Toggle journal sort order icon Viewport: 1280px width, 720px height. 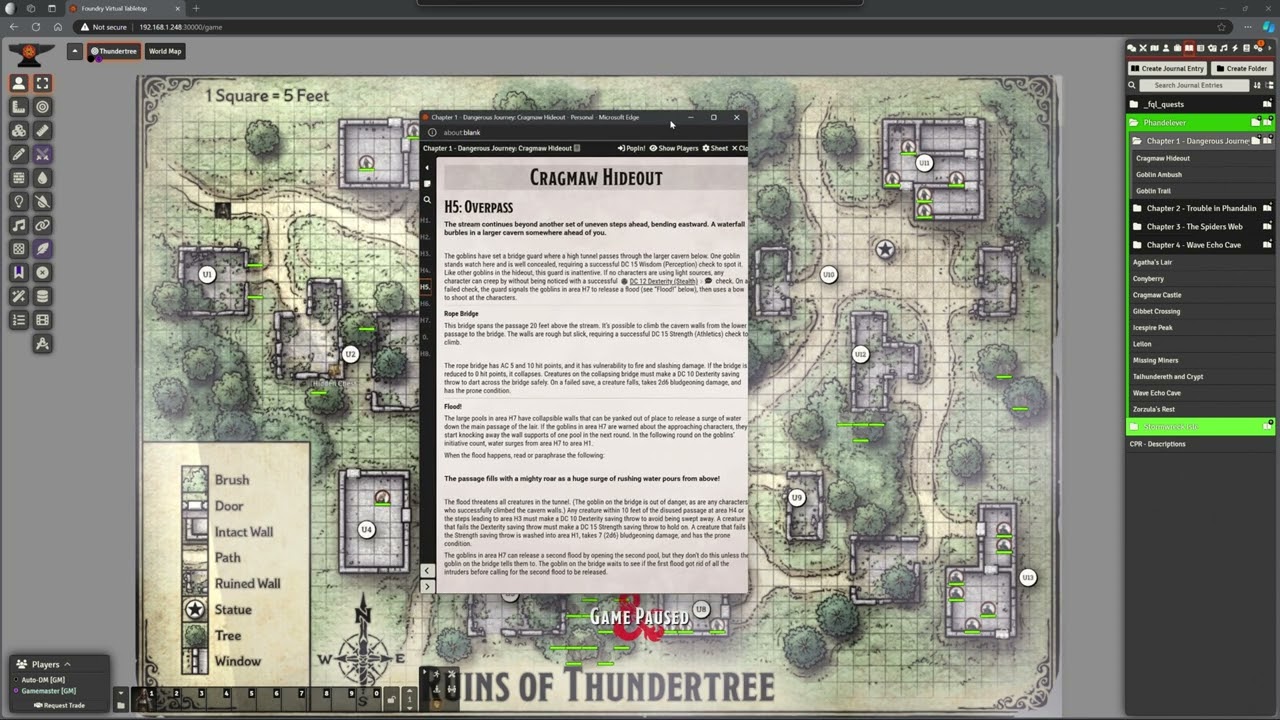tap(1257, 85)
